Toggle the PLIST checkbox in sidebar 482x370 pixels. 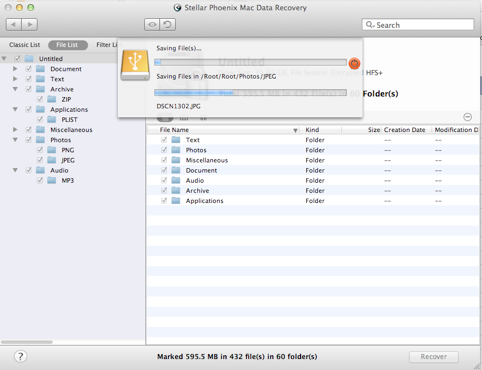pyautogui.click(x=40, y=120)
